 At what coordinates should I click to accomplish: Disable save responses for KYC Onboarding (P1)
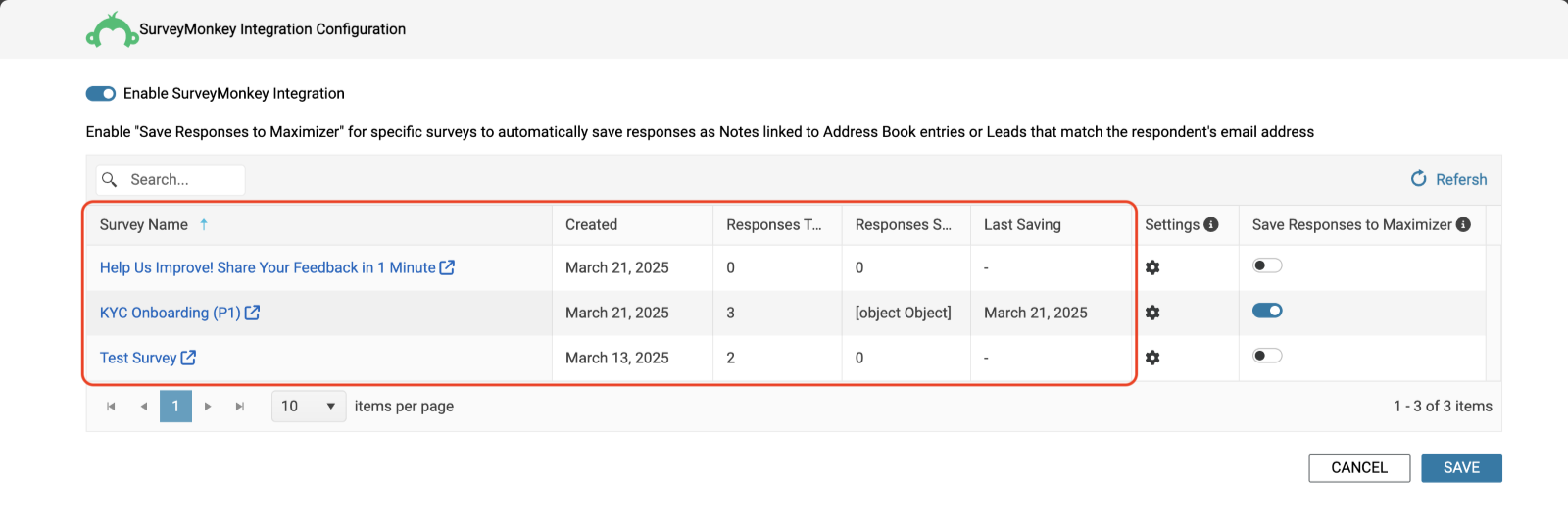pyautogui.click(x=1267, y=311)
